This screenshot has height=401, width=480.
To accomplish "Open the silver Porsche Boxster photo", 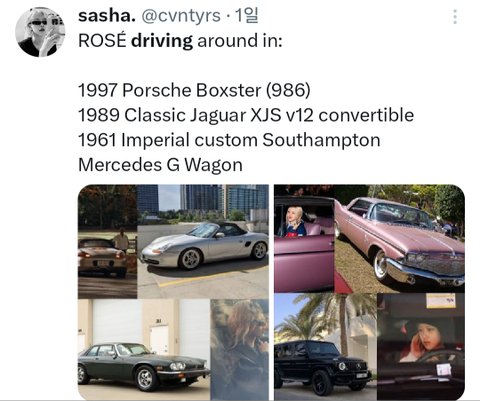I will (203, 241).
